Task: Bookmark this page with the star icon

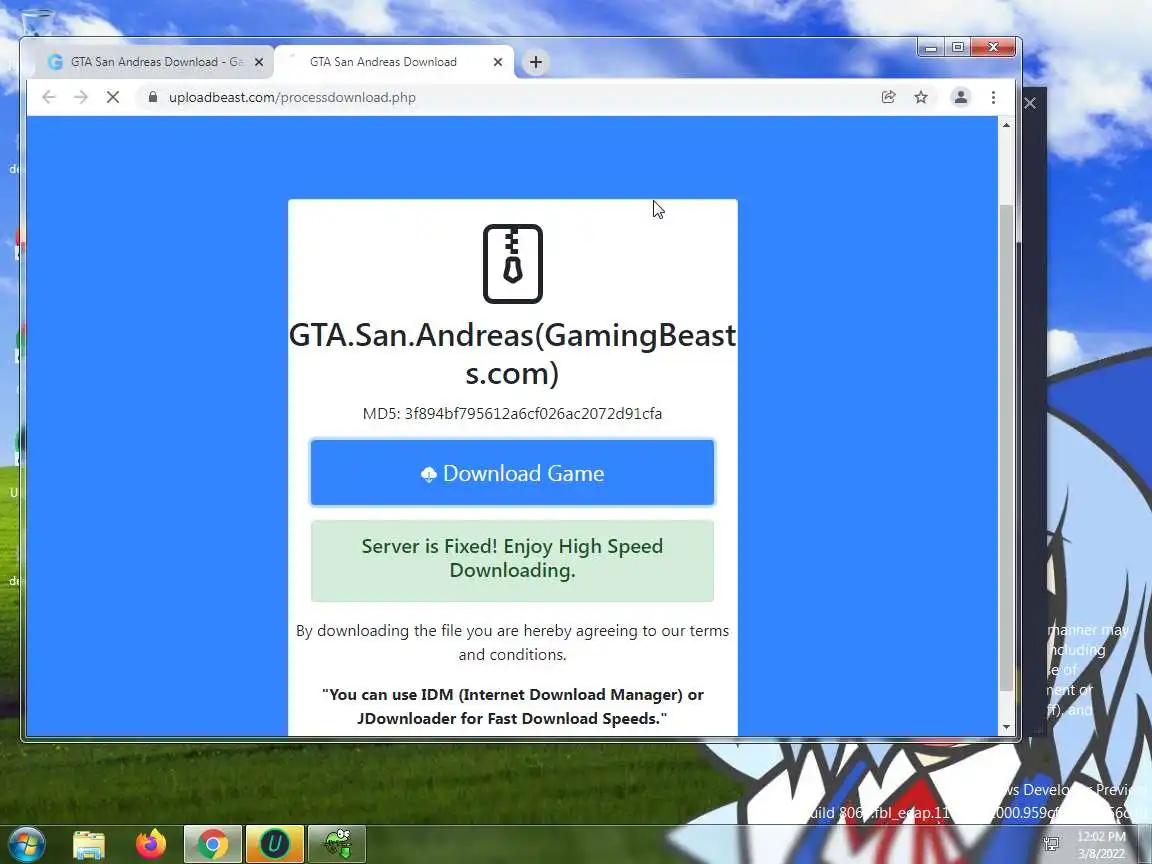Action: pos(921,97)
